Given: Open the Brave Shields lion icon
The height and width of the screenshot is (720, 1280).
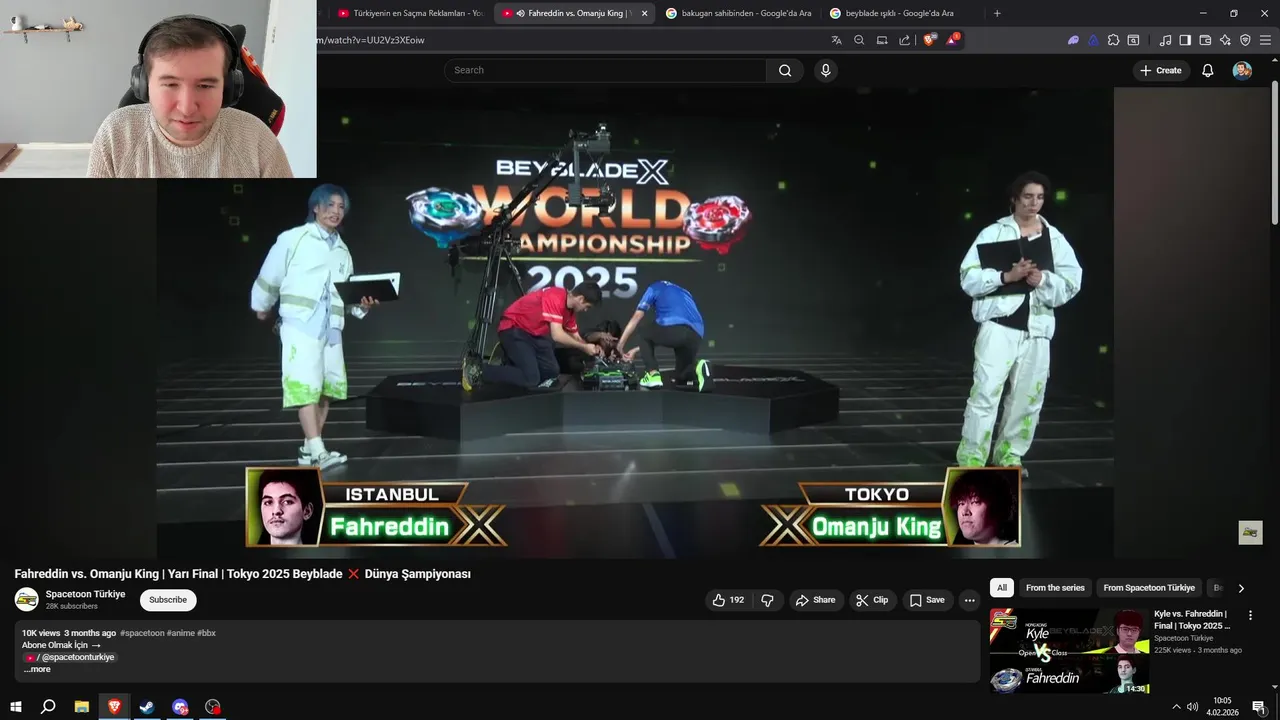Looking at the screenshot, I should pyautogui.click(x=929, y=40).
